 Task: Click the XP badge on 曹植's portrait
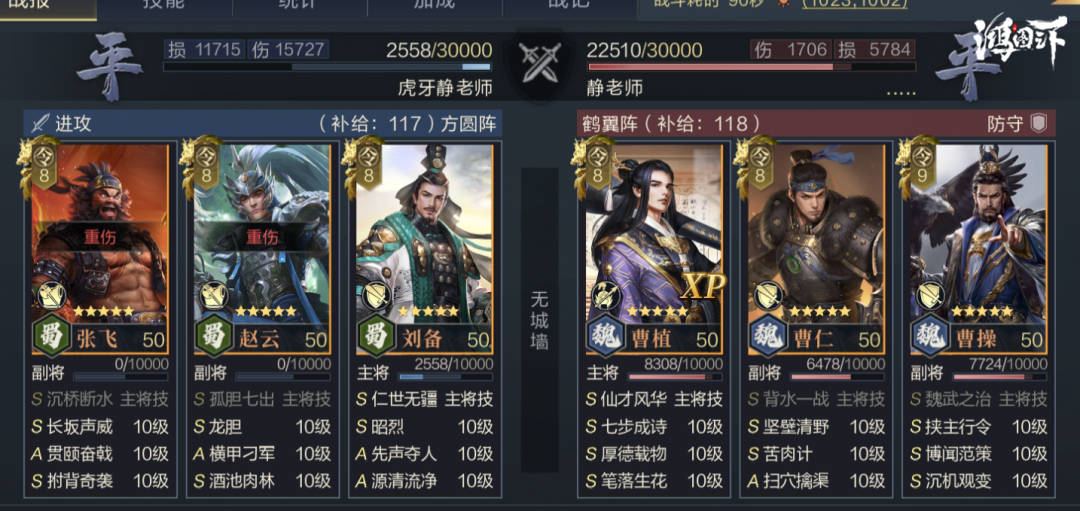tap(703, 287)
